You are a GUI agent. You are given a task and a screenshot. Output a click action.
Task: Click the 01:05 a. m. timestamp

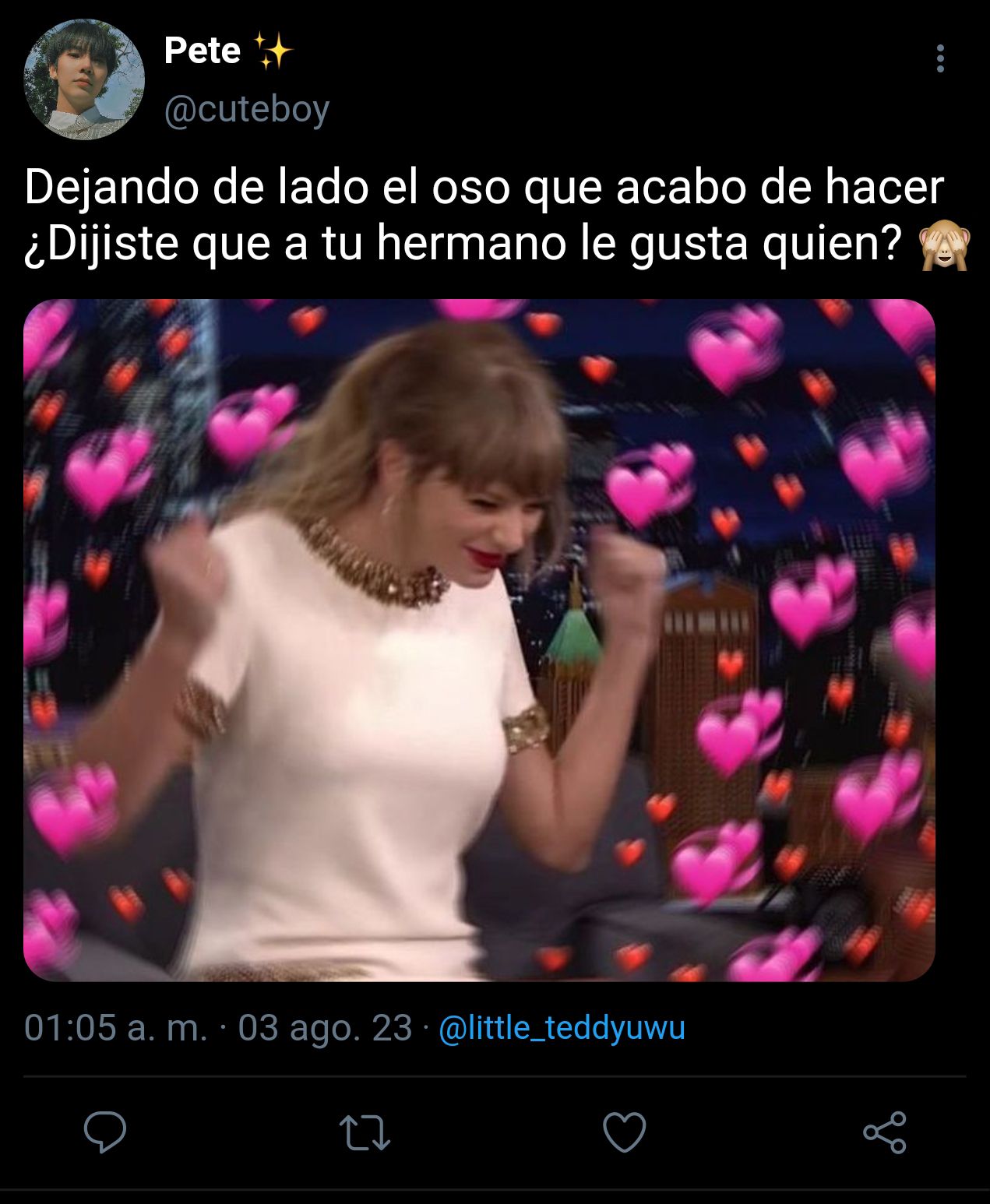point(116,1027)
